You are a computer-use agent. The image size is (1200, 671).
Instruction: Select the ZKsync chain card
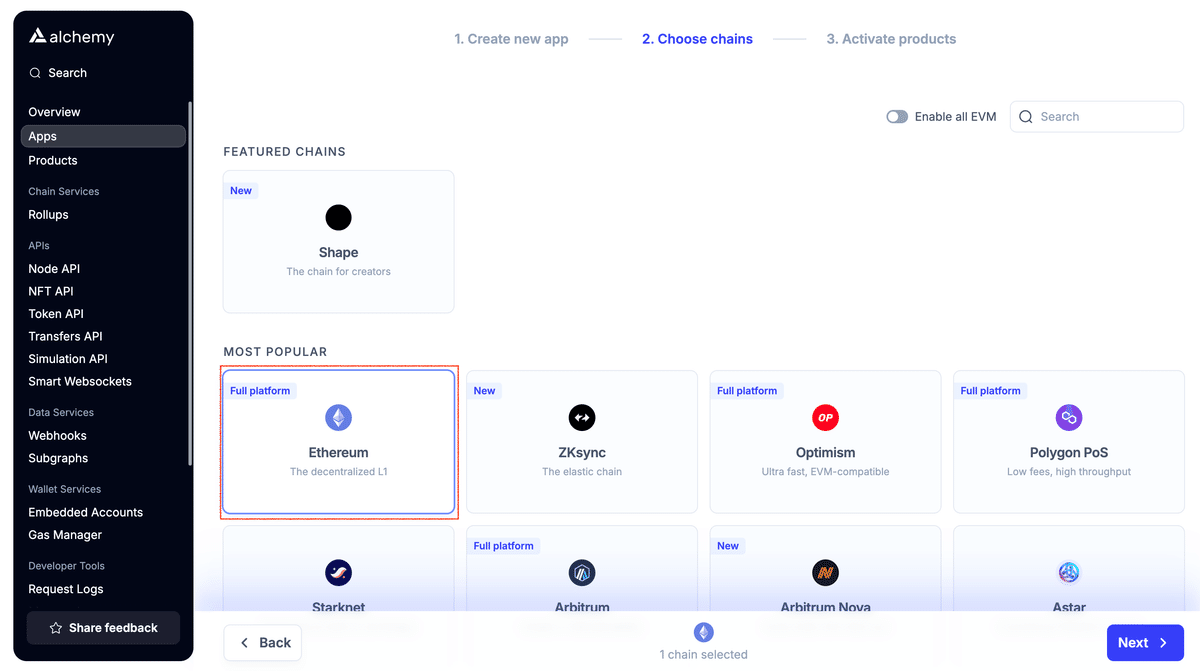[582, 442]
